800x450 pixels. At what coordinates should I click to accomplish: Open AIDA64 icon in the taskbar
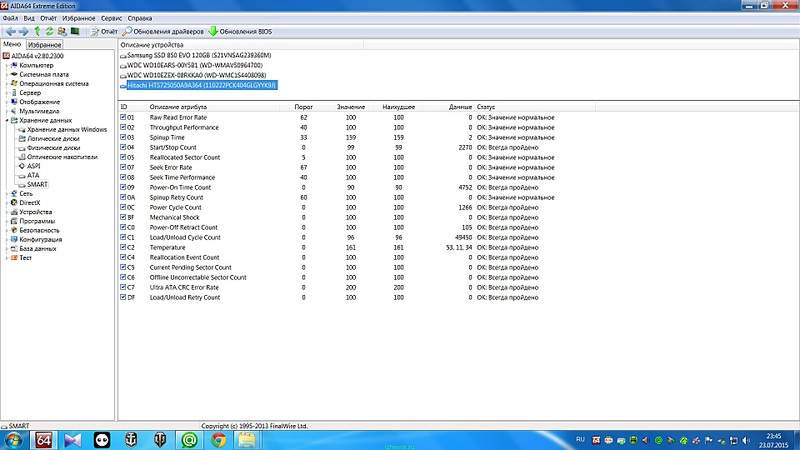(44, 439)
